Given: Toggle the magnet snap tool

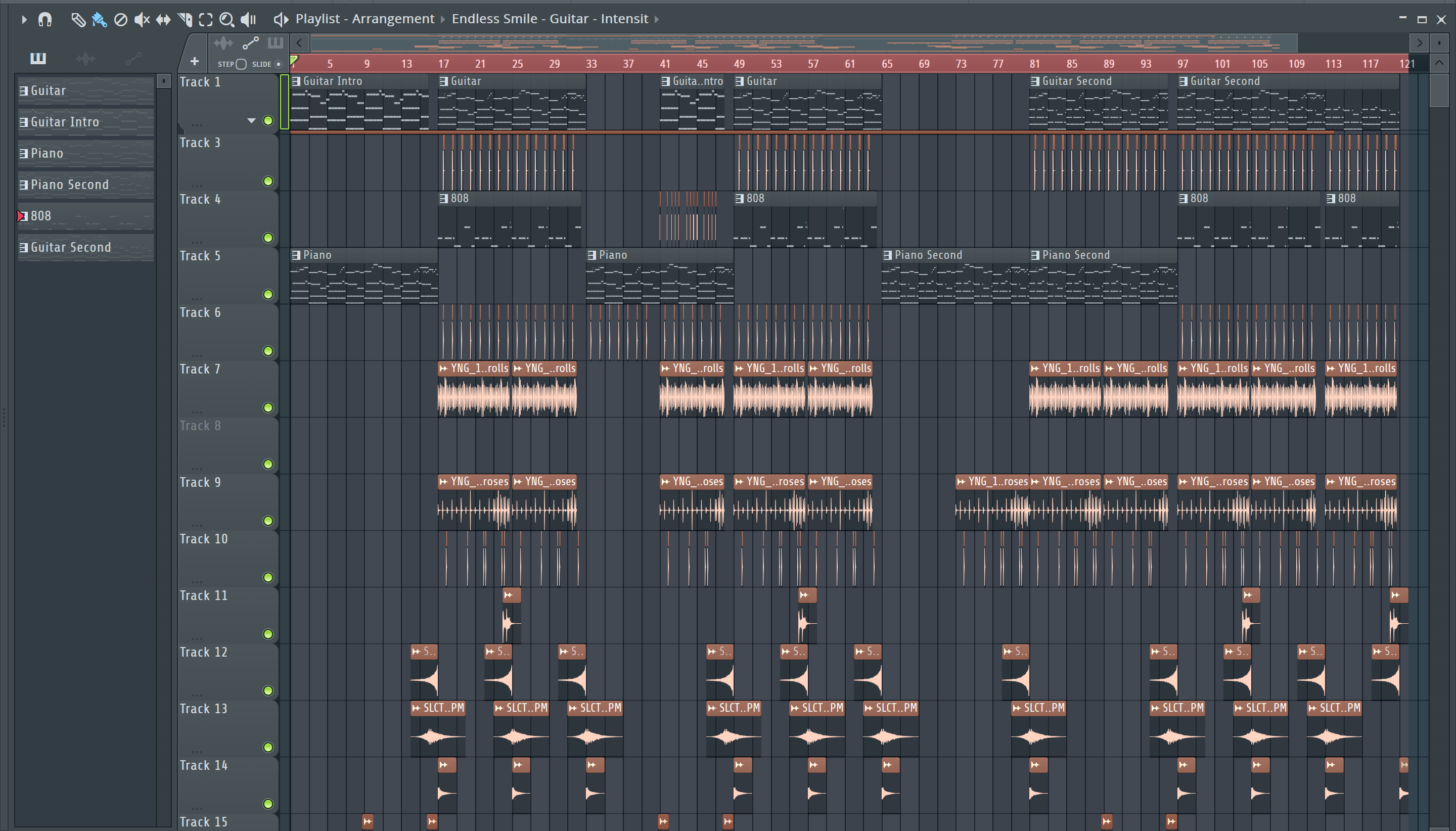Looking at the screenshot, I should (44, 19).
